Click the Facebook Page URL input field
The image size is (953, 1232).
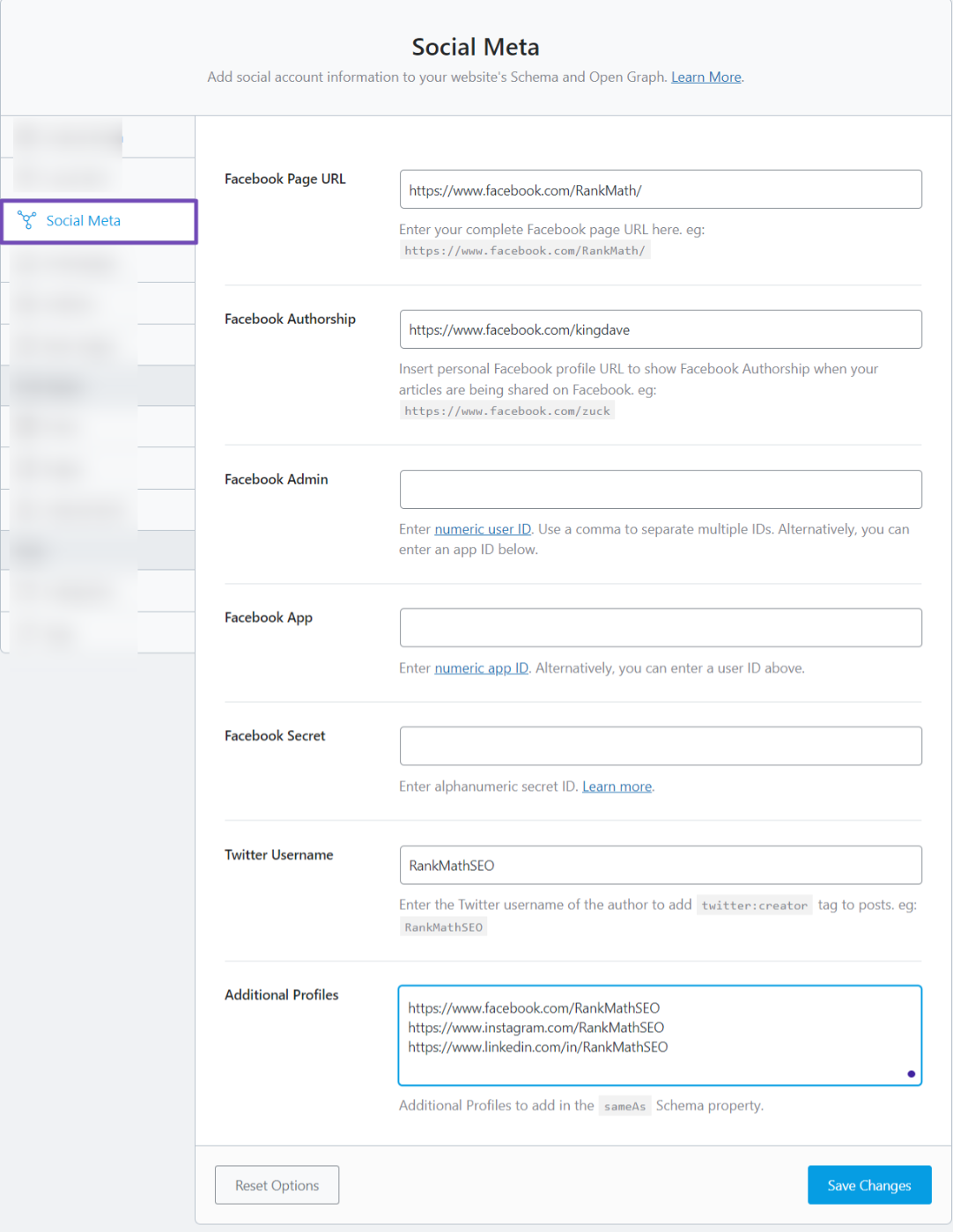[x=661, y=189]
